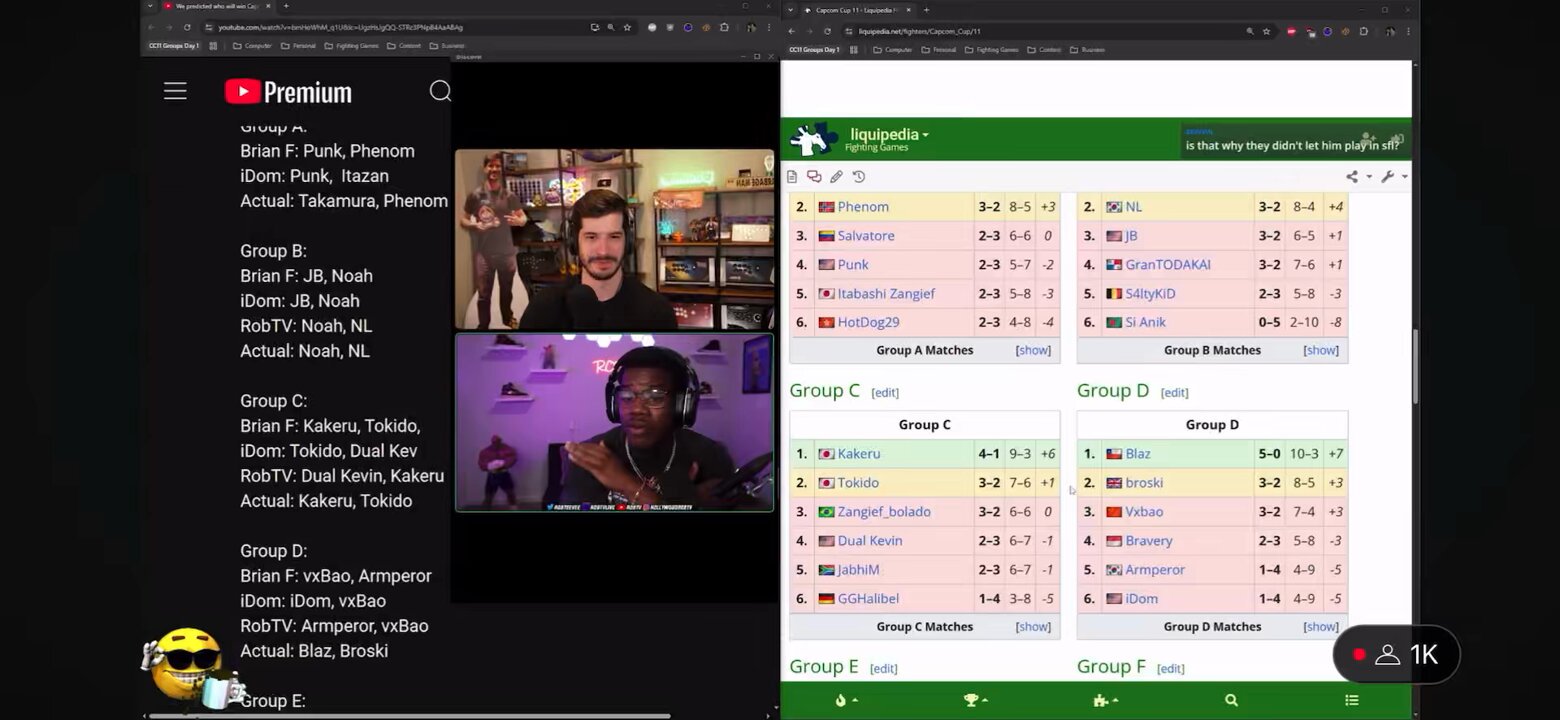Open the YouTube search magnifier

coord(440,92)
